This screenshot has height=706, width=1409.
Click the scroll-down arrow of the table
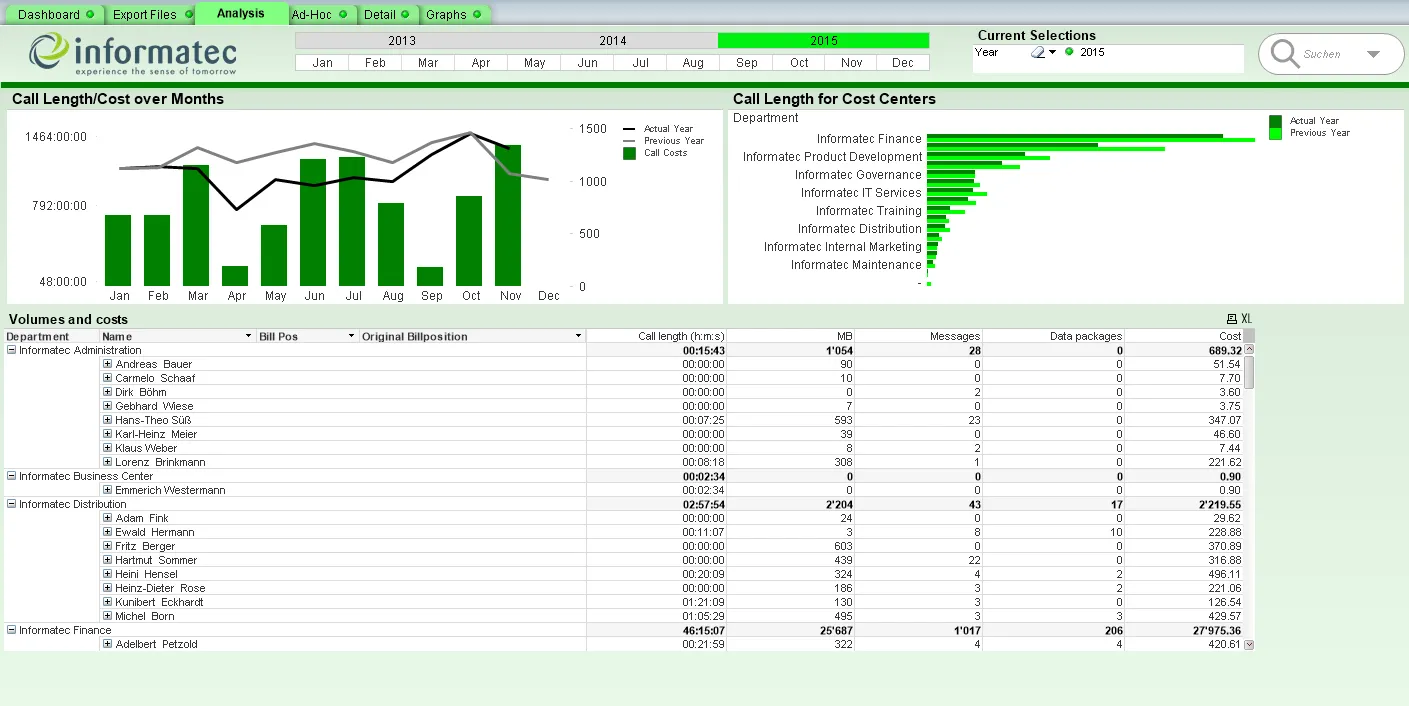[x=1249, y=645]
